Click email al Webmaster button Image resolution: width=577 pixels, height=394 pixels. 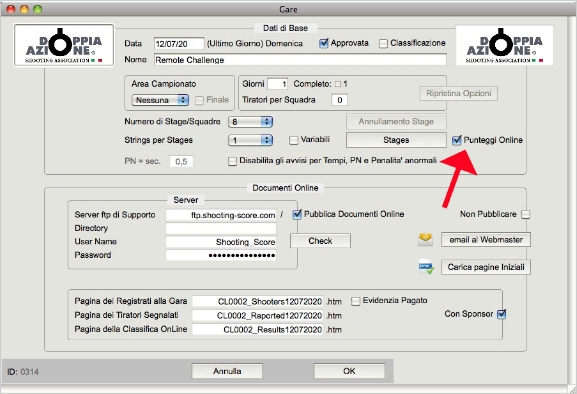click(x=486, y=240)
